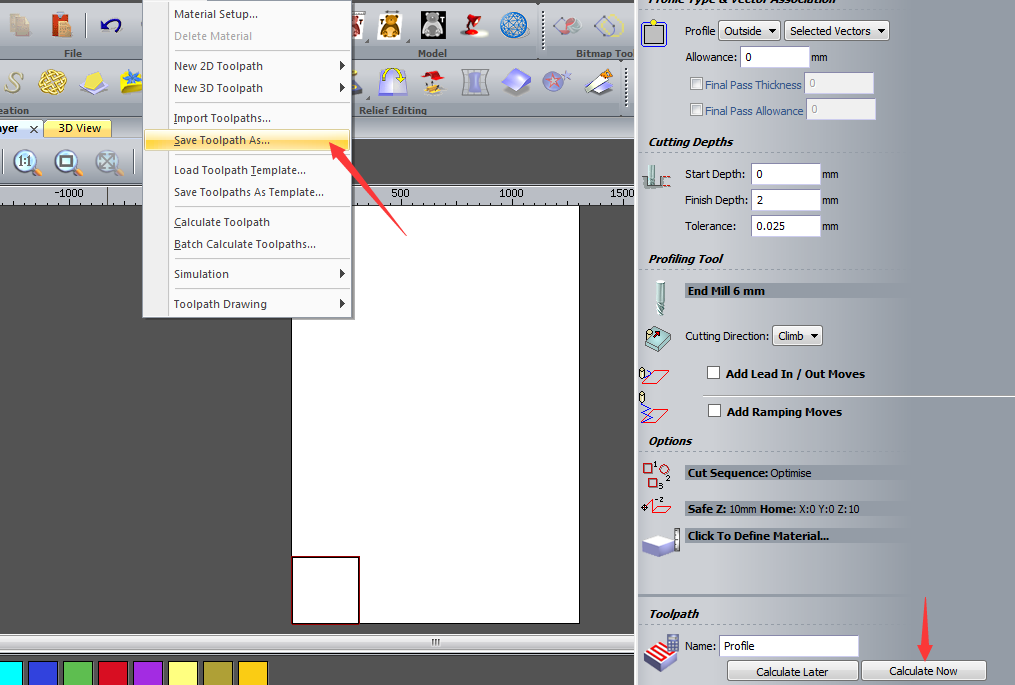1015x685 pixels.
Task: Click the red desk lamp icon
Action: pos(473,25)
